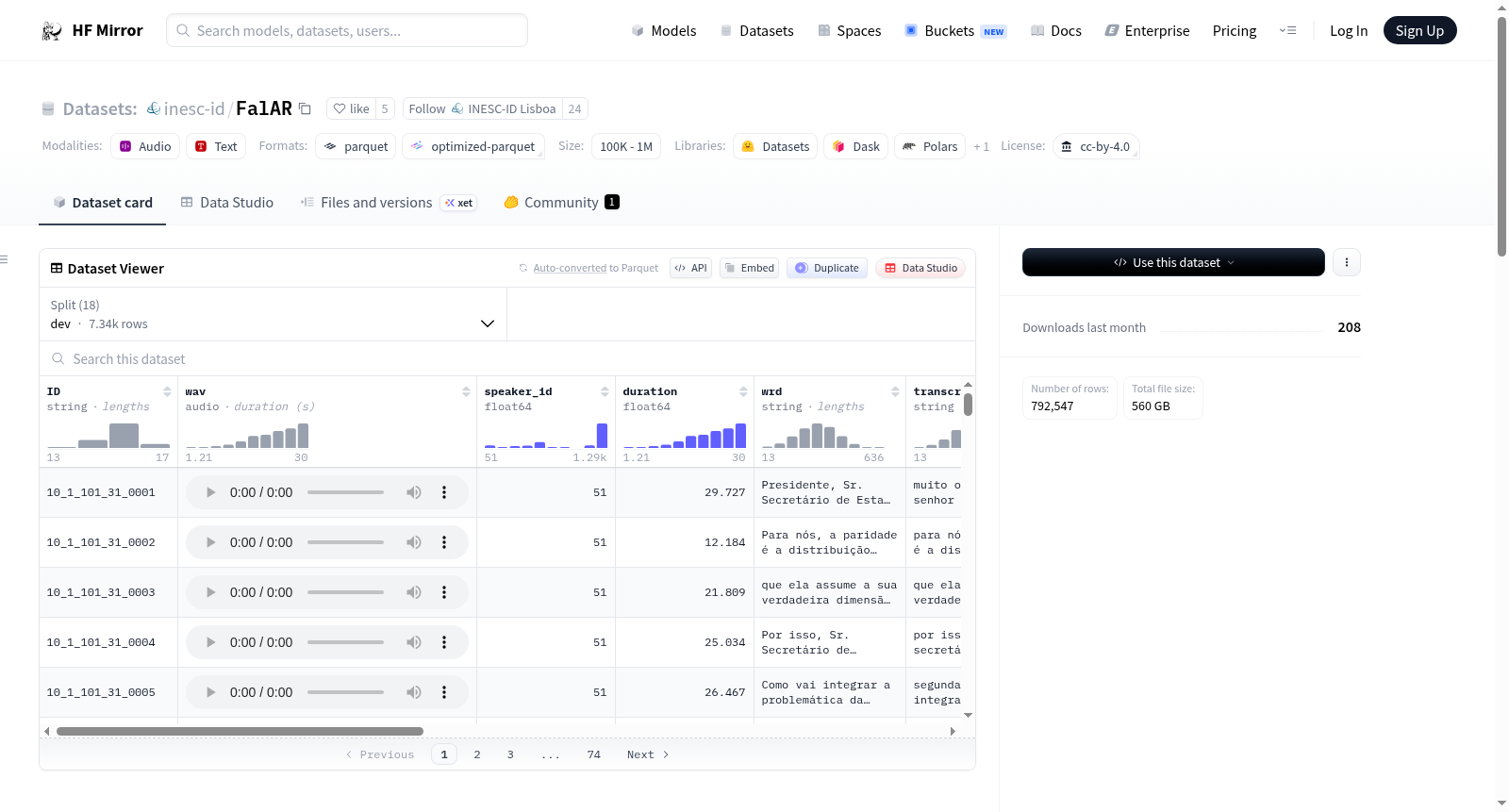This screenshot has width=1509, height=812.
Task: Follow INESC-ID Lisboa
Action: [x=483, y=108]
